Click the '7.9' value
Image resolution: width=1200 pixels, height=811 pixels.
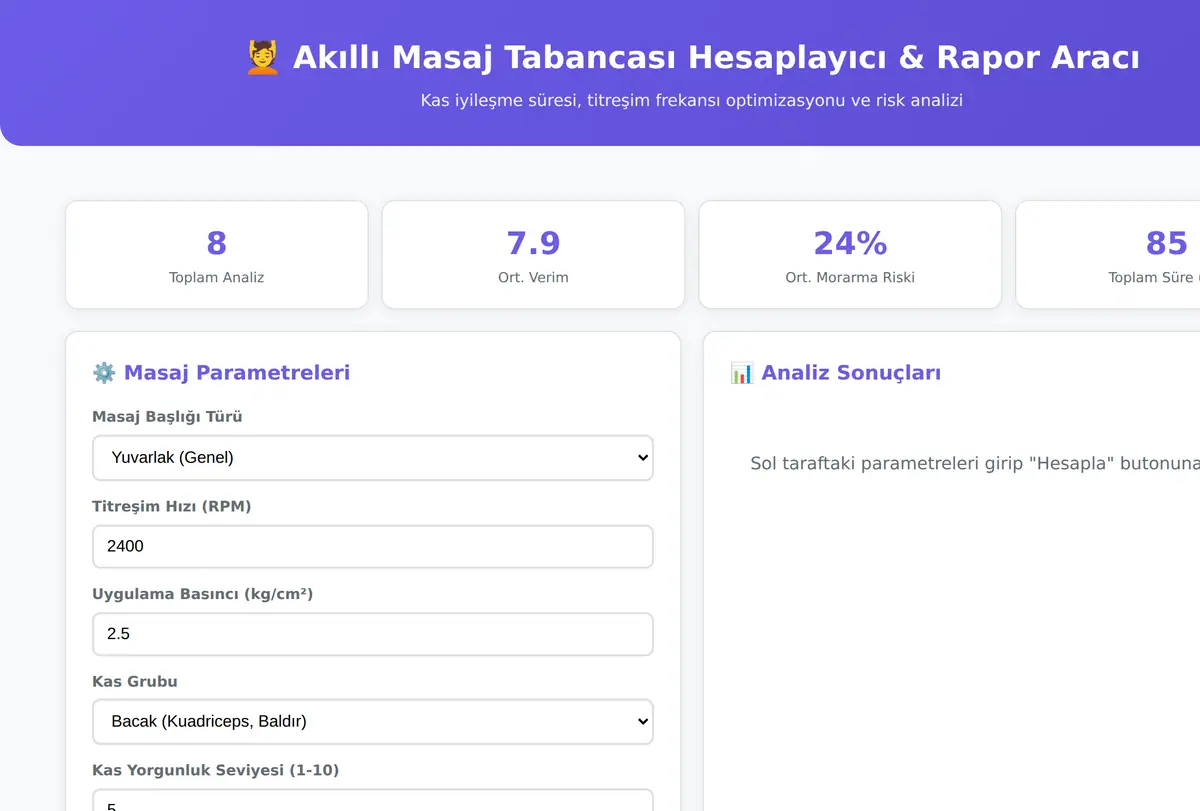pyautogui.click(x=533, y=243)
